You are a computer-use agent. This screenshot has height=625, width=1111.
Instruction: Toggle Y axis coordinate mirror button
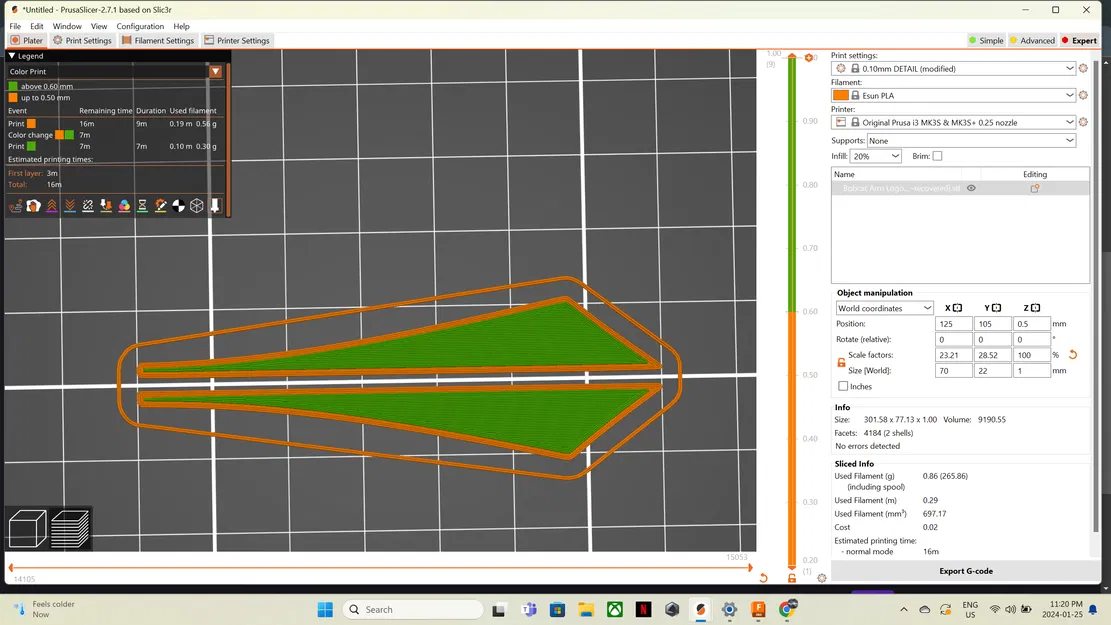(996, 308)
